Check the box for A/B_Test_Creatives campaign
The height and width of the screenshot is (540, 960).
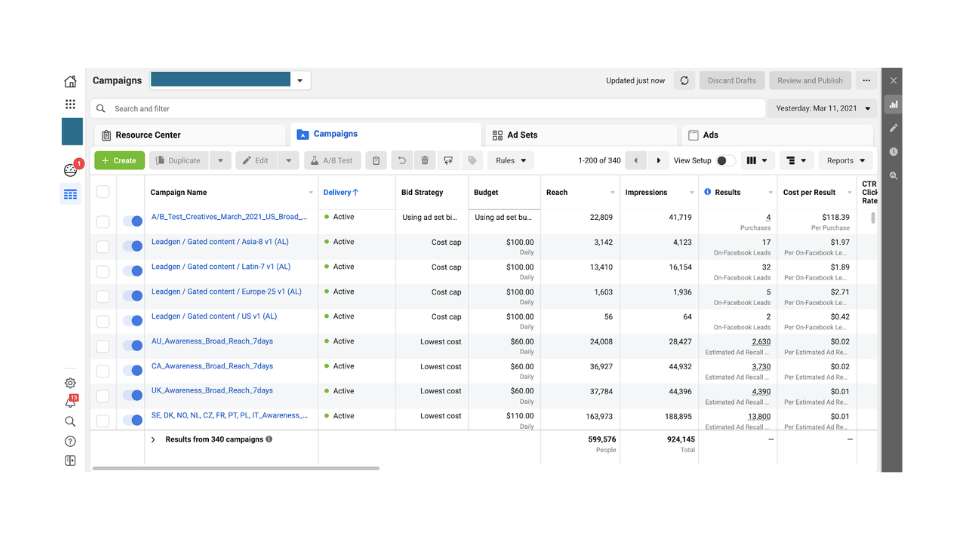103,221
